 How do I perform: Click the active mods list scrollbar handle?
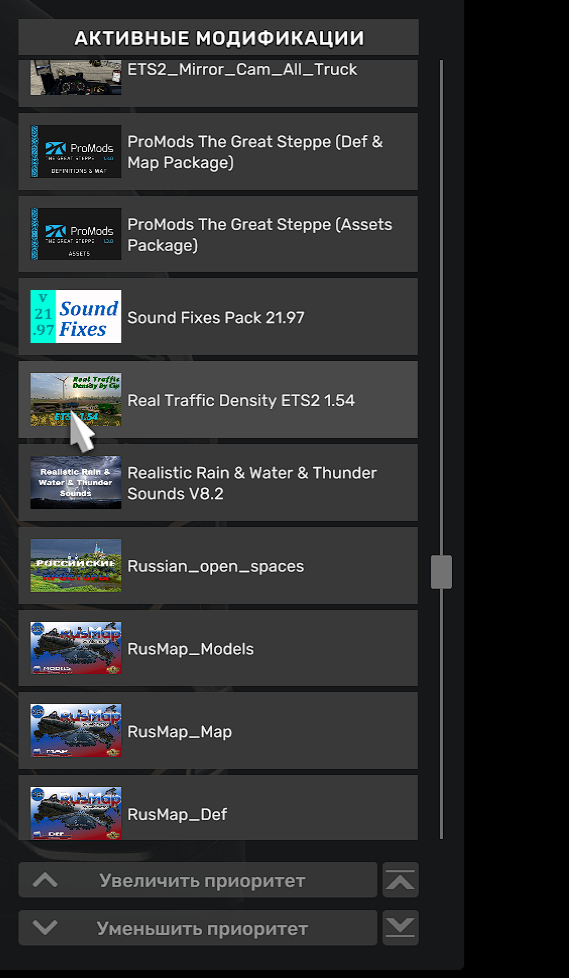[x=441, y=572]
